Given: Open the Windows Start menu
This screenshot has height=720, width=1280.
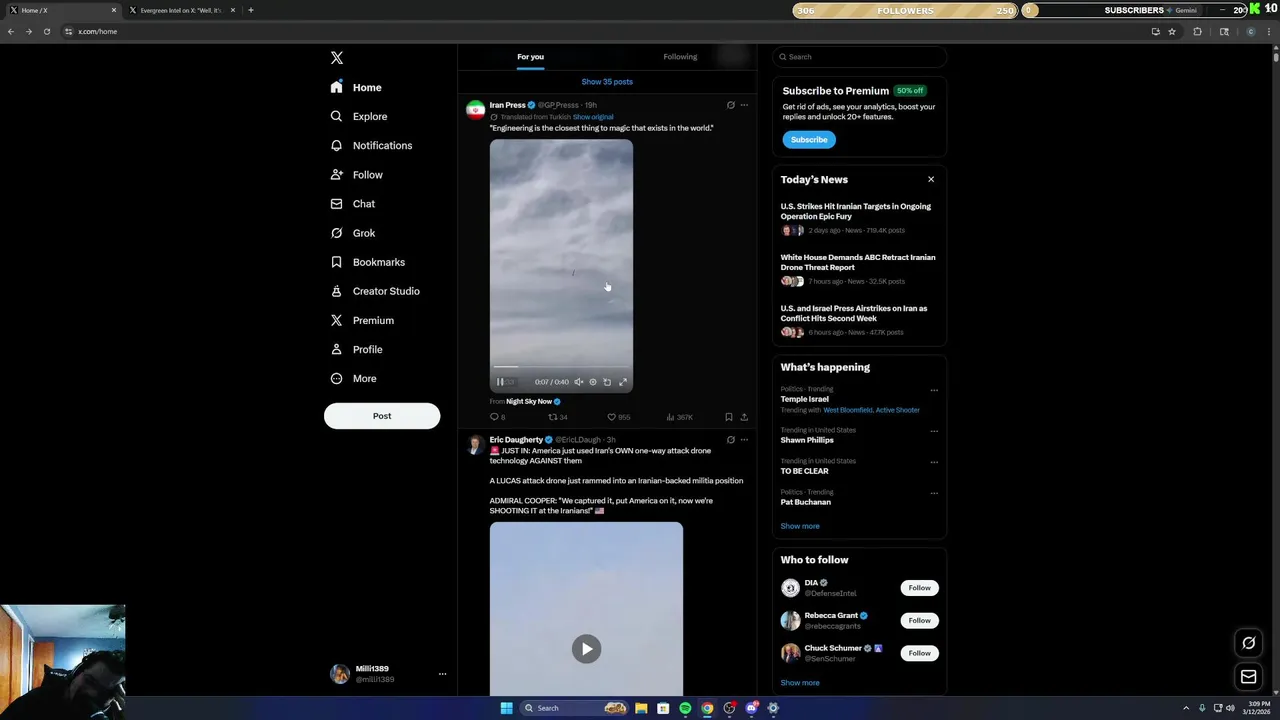Looking at the screenshot, I should coord(507,708).
